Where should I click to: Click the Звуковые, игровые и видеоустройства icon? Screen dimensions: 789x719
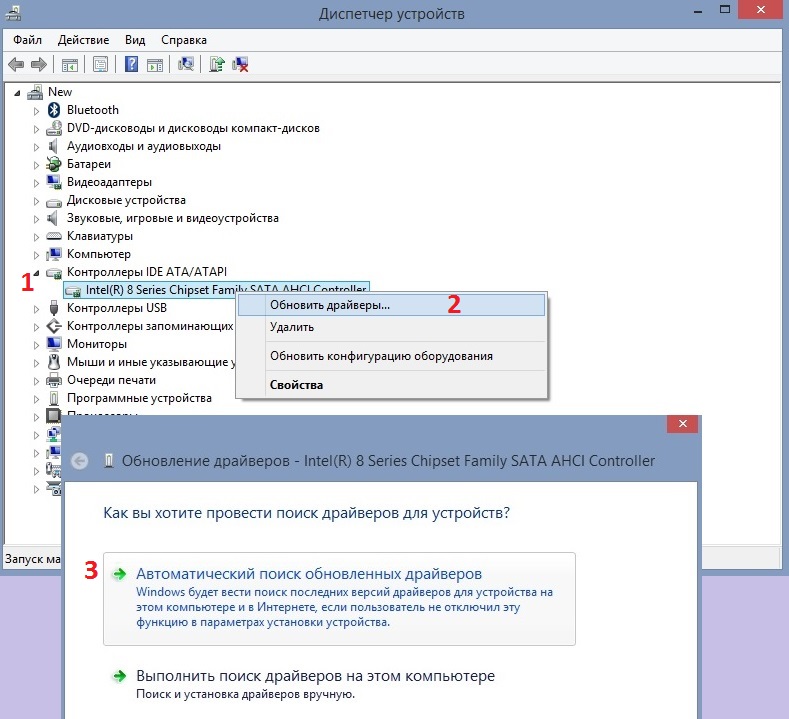click(x=53, y=218)
